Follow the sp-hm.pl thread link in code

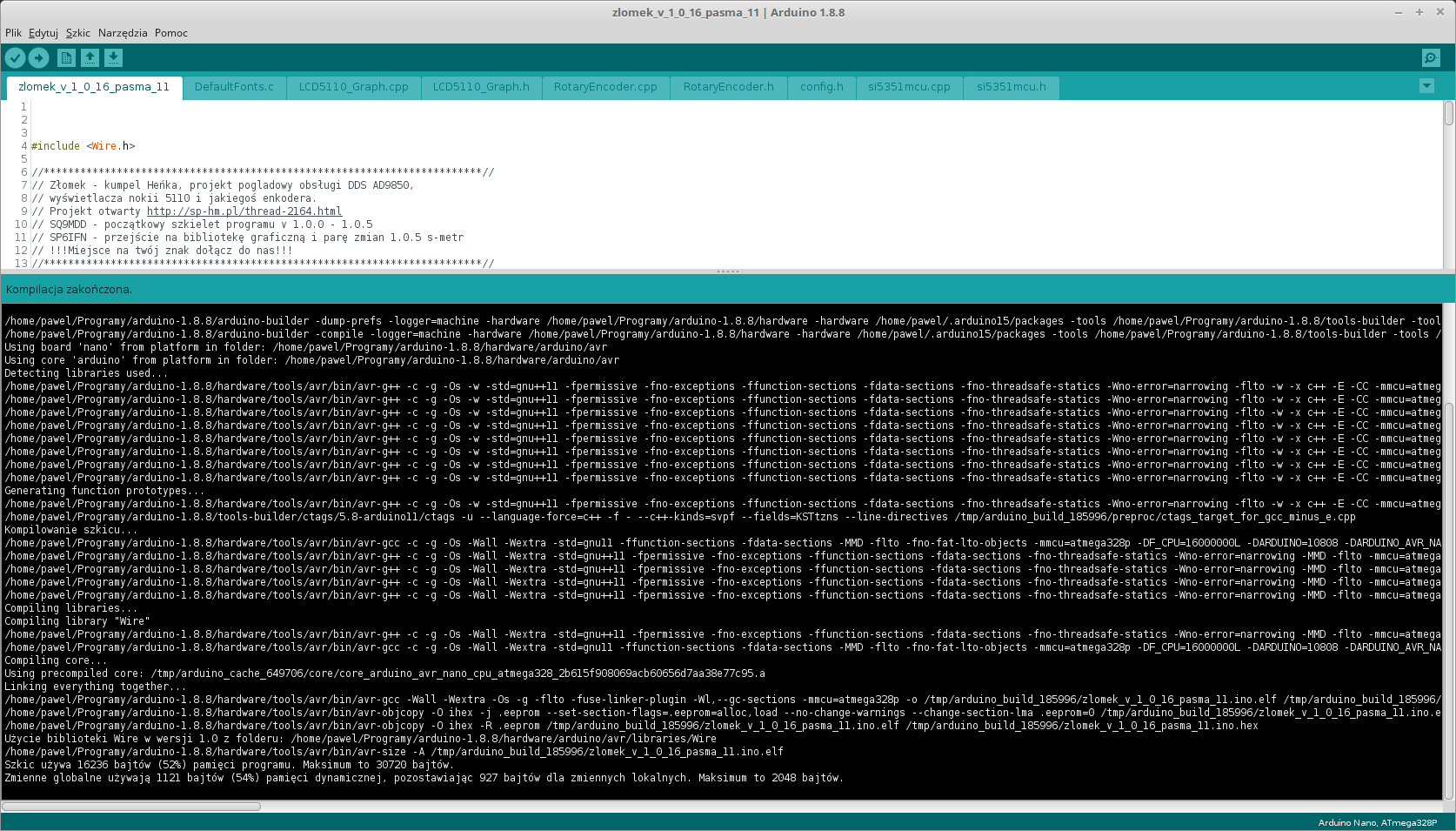[x=244, y=211]
